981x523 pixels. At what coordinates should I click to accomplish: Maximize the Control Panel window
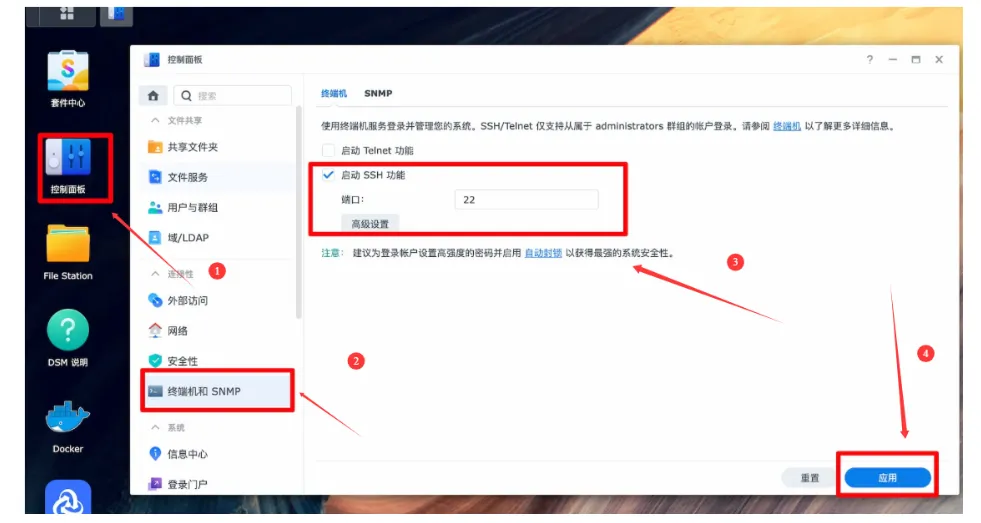[915, 59]
